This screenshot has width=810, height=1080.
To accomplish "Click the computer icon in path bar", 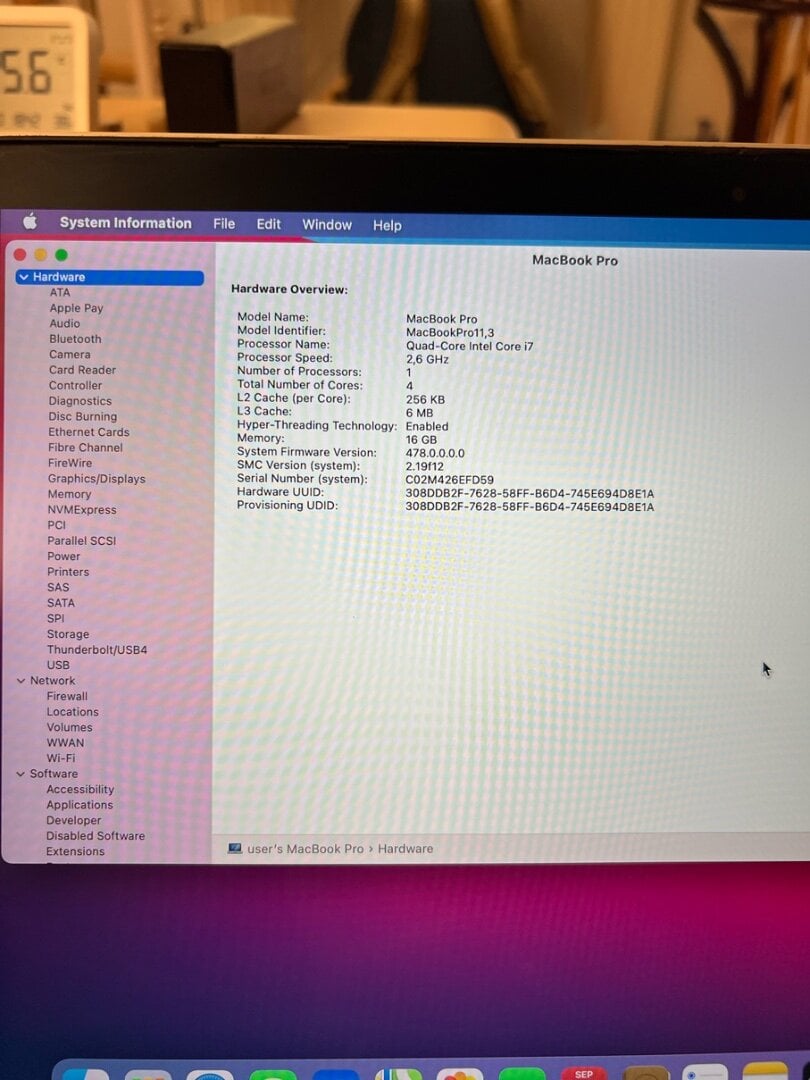I will 235,849.
